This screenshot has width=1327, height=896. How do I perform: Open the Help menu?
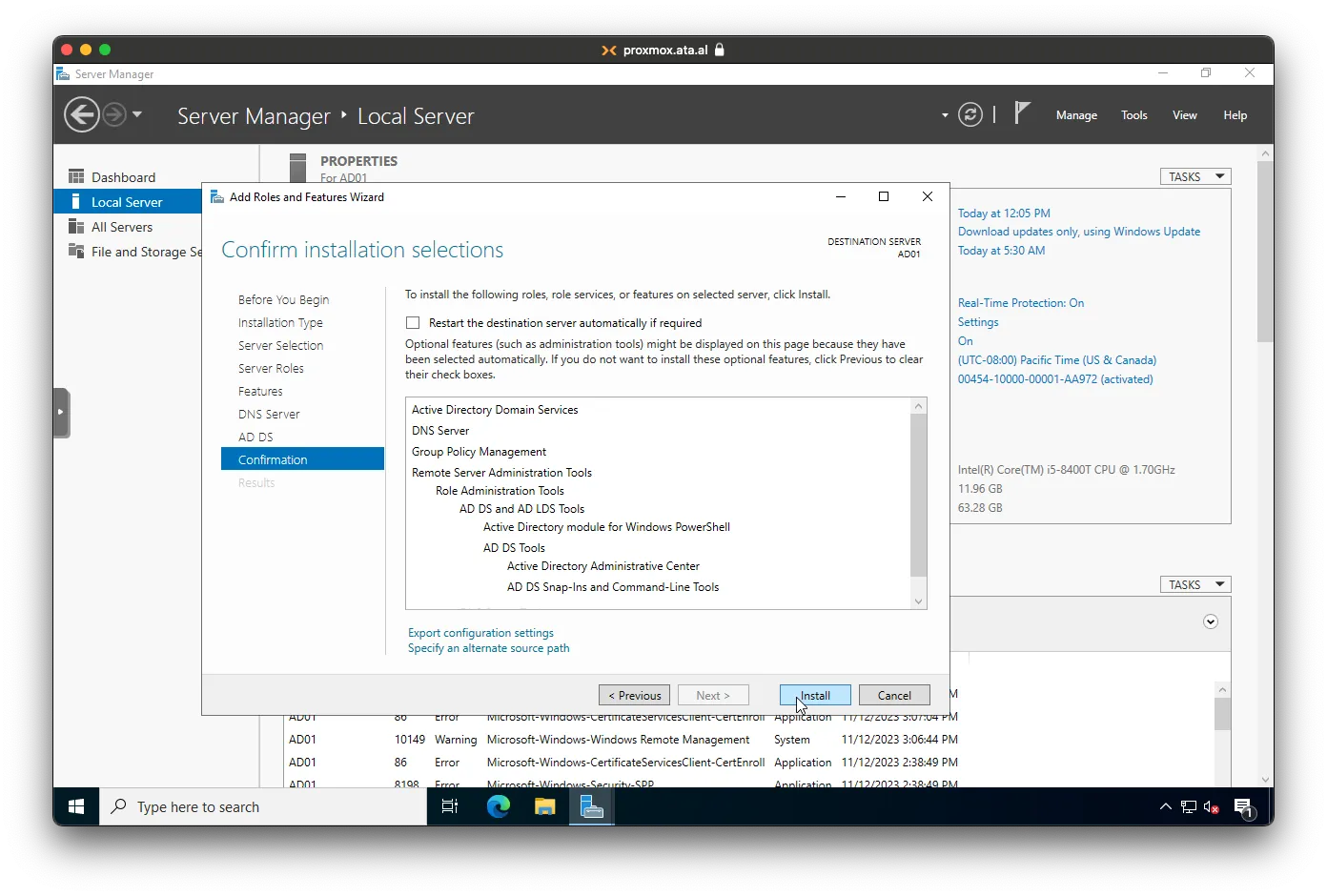(x=1235, y=115)
